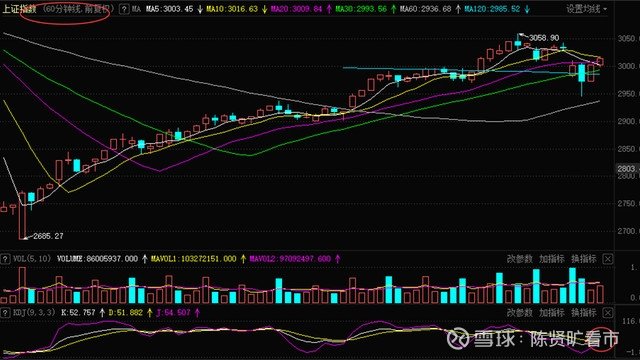Close the VOL indicator panel
Viewport: 640px width, 360px height.
tap(608, 259)
